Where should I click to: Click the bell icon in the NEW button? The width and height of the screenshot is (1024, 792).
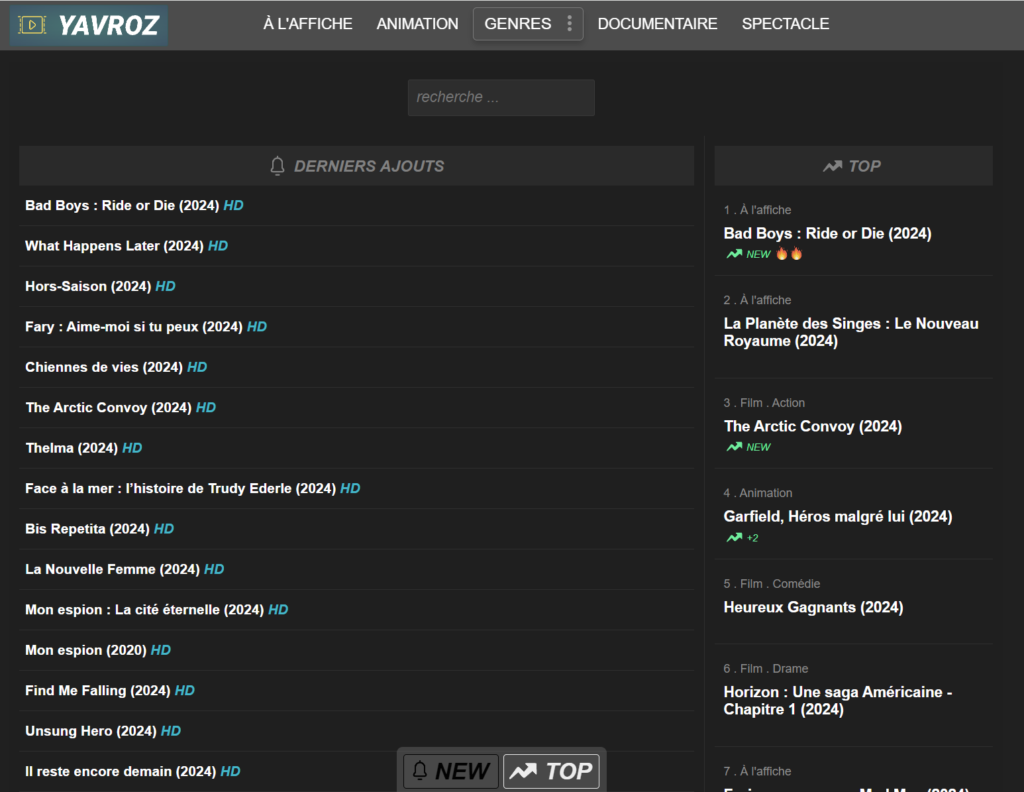point(420,770)
